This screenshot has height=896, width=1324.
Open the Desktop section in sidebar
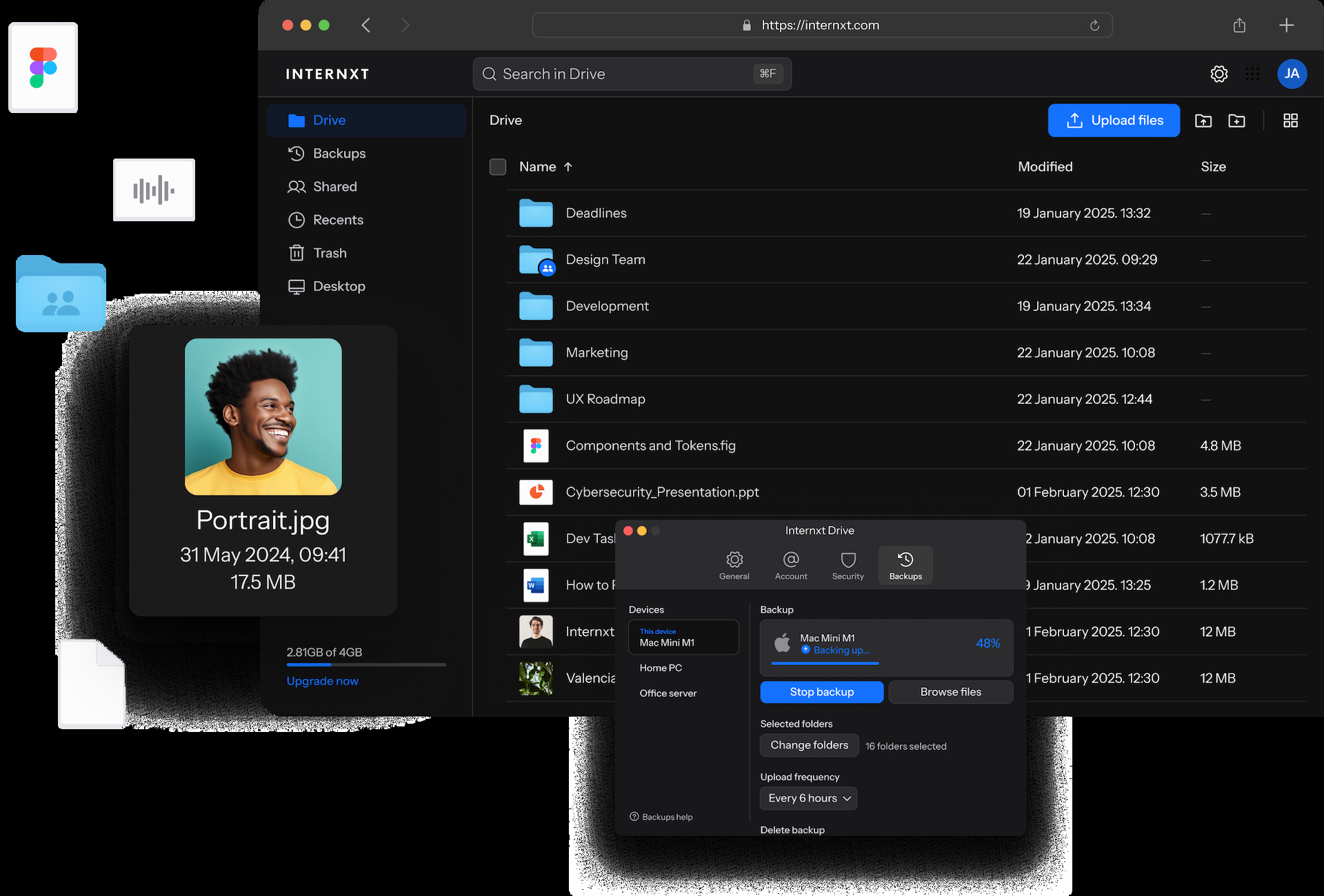tap(339, 286)
